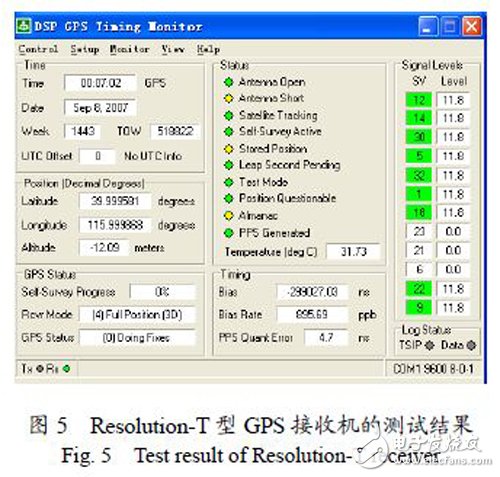The image size is (500, 477).
Task: Click the Leap Second Pending indicator
Action: (229, 165)
